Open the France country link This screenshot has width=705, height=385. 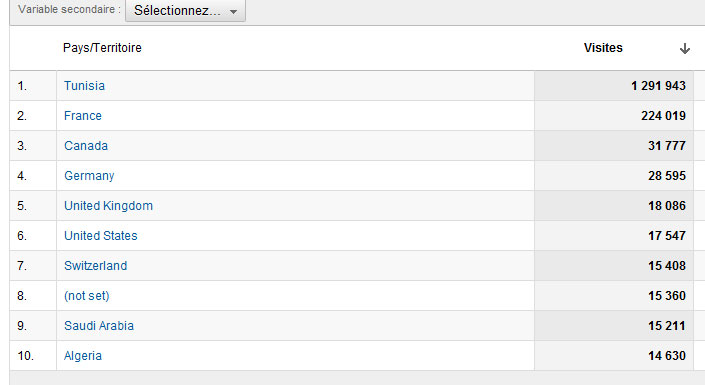pyautogui.click(x=83, y=116)
